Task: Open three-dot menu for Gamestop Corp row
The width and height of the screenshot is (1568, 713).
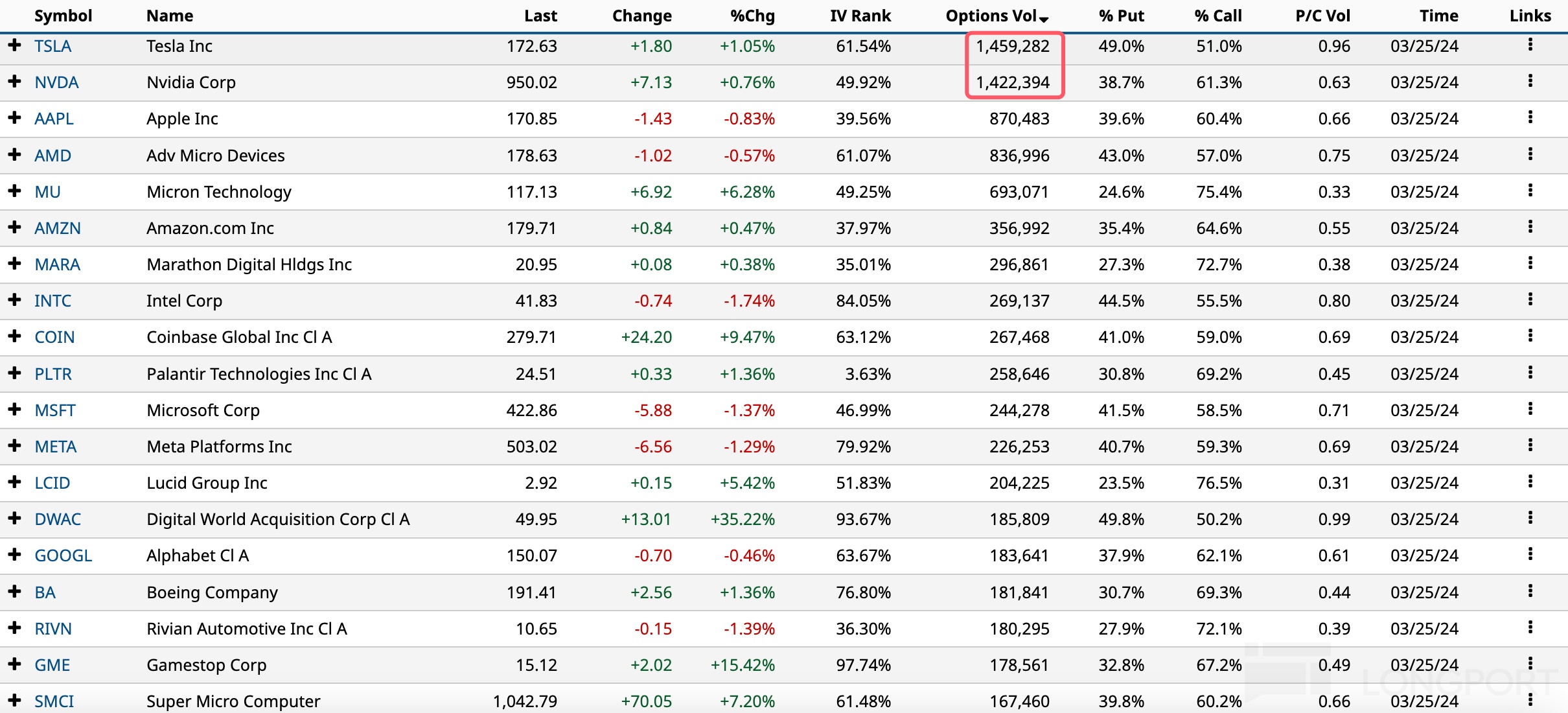Action: click(x=1530, y=664)
